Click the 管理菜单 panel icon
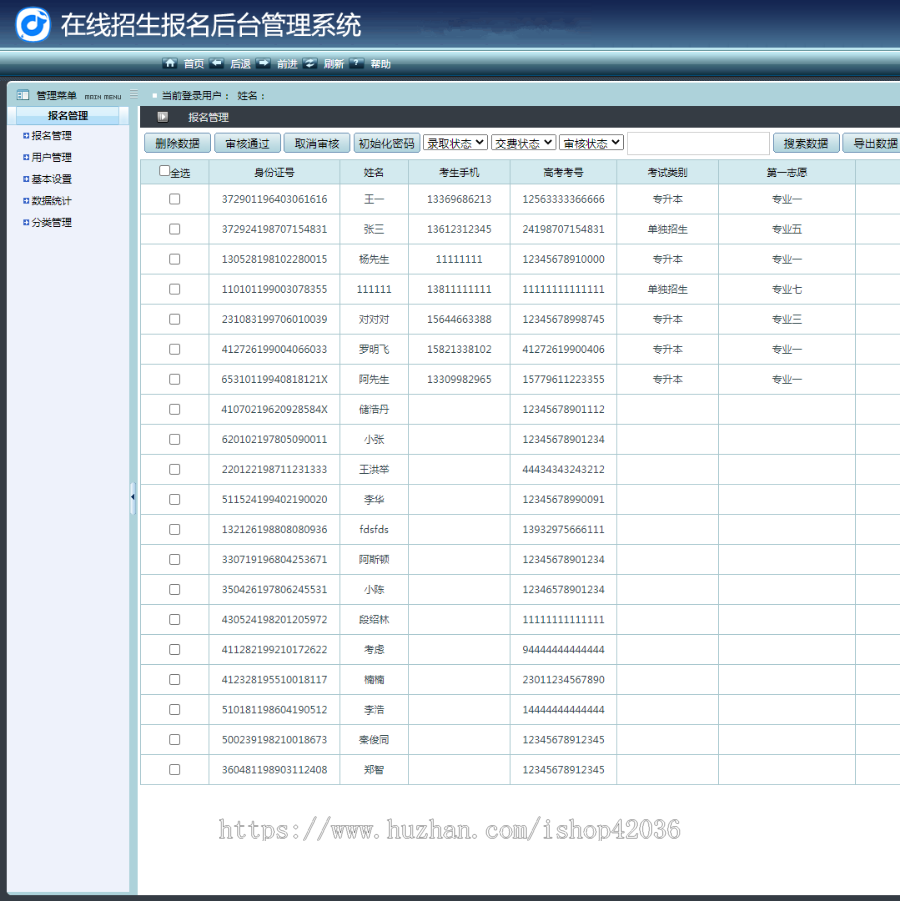The image size is (900, 901). tap(23, 95)
